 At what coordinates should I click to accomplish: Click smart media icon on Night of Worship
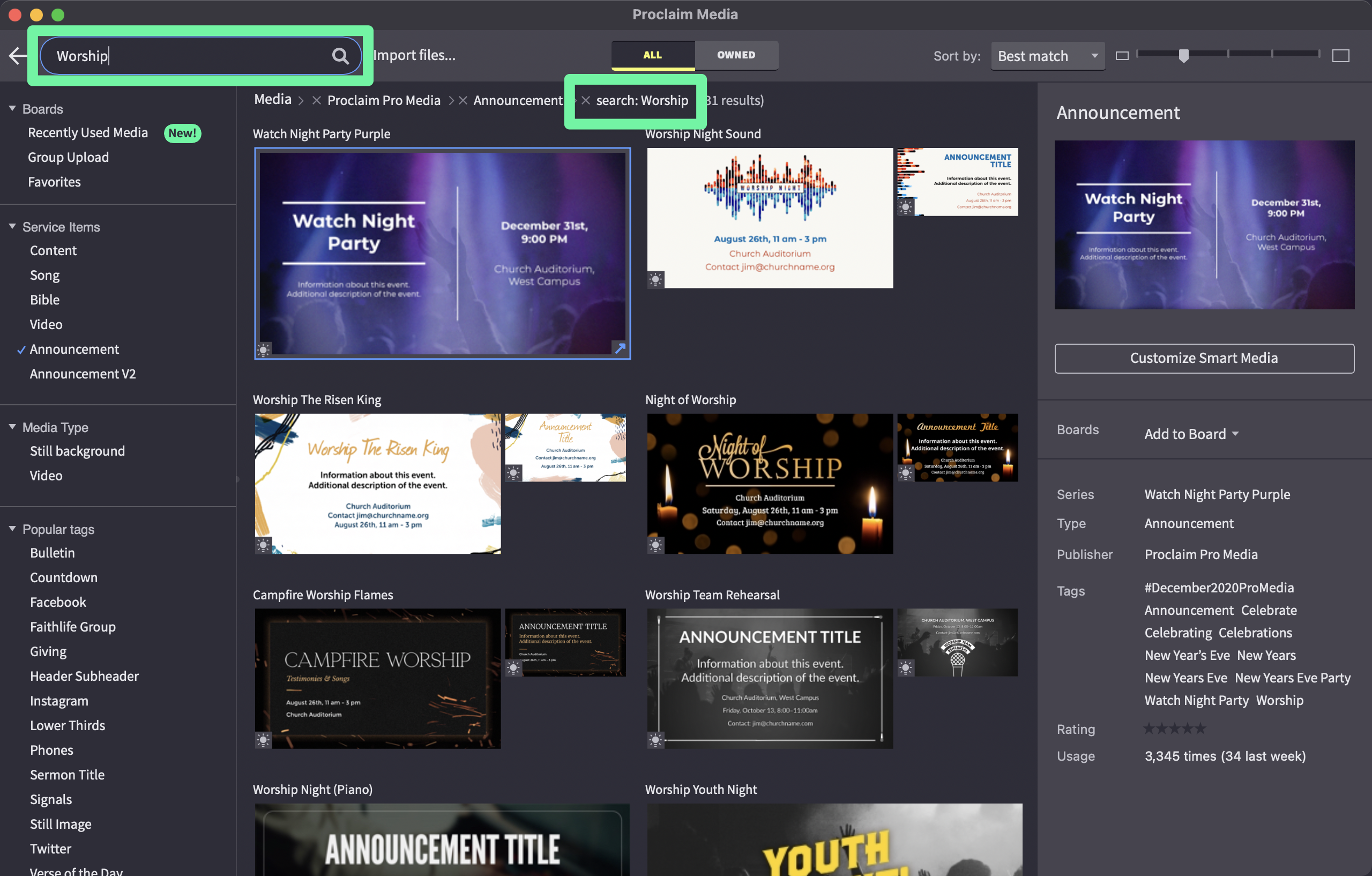(x=655, y=545)
